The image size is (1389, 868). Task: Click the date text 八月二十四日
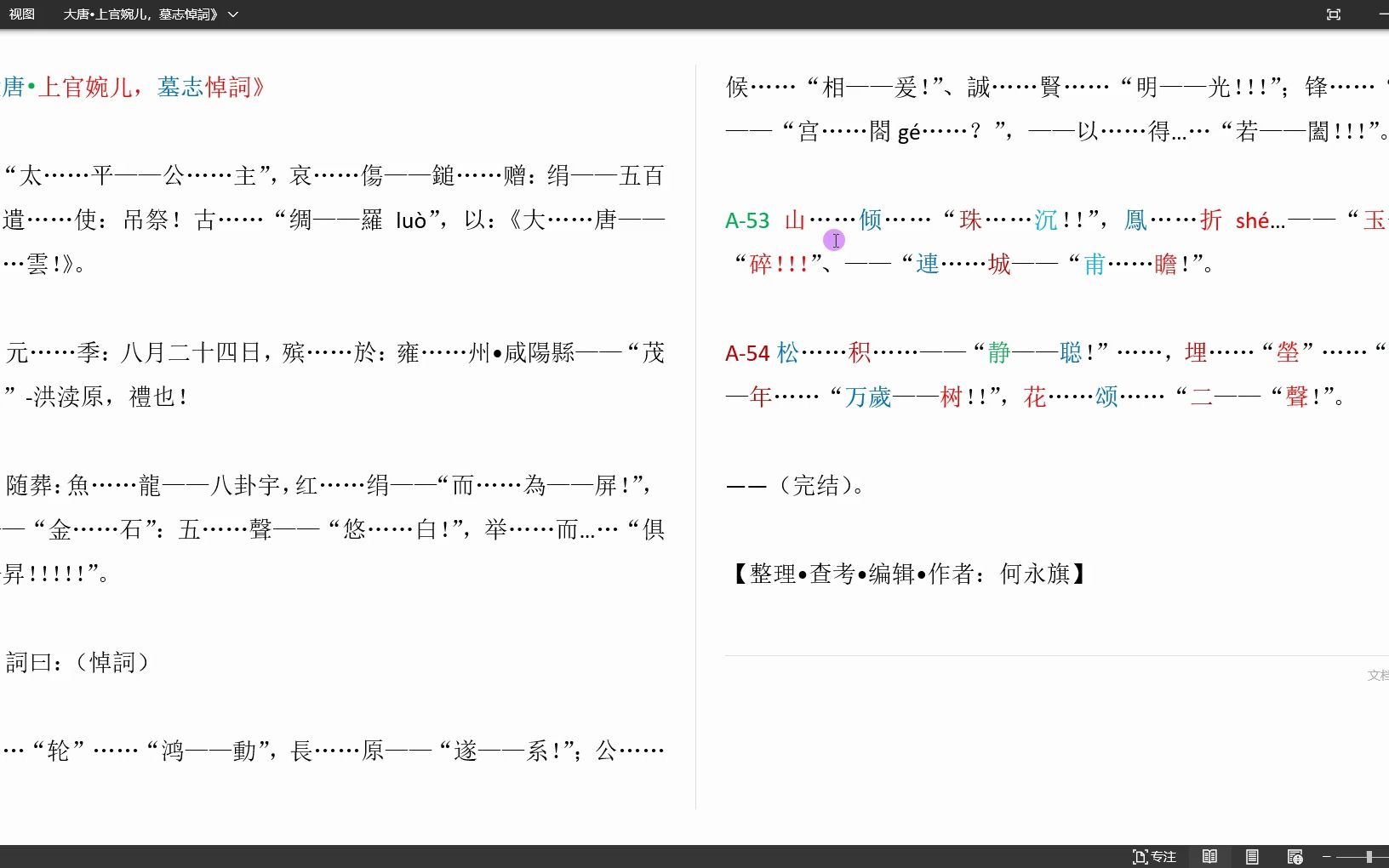click(x=191, y=353)
